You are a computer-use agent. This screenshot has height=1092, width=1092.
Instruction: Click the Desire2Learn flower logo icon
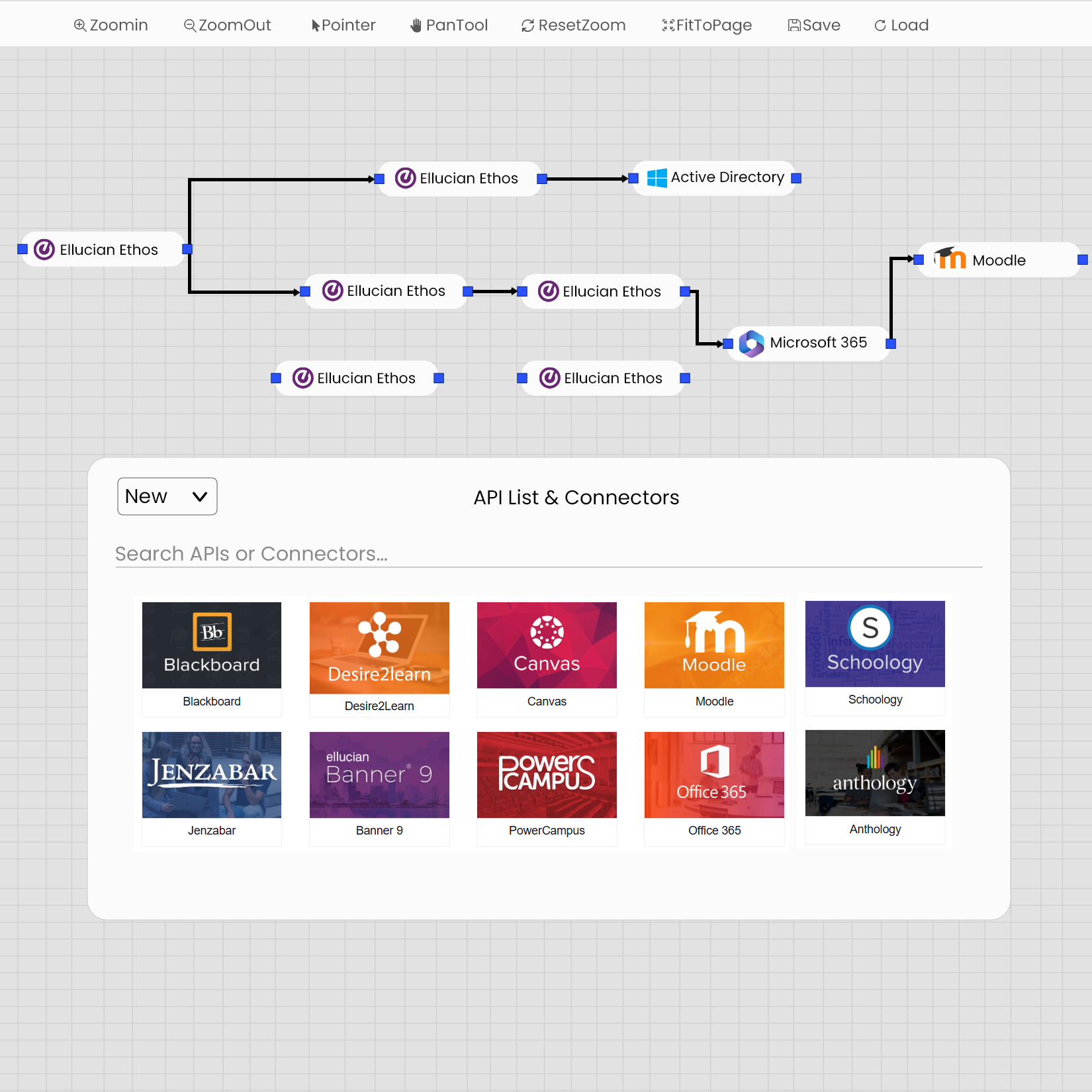click(379, 634)
